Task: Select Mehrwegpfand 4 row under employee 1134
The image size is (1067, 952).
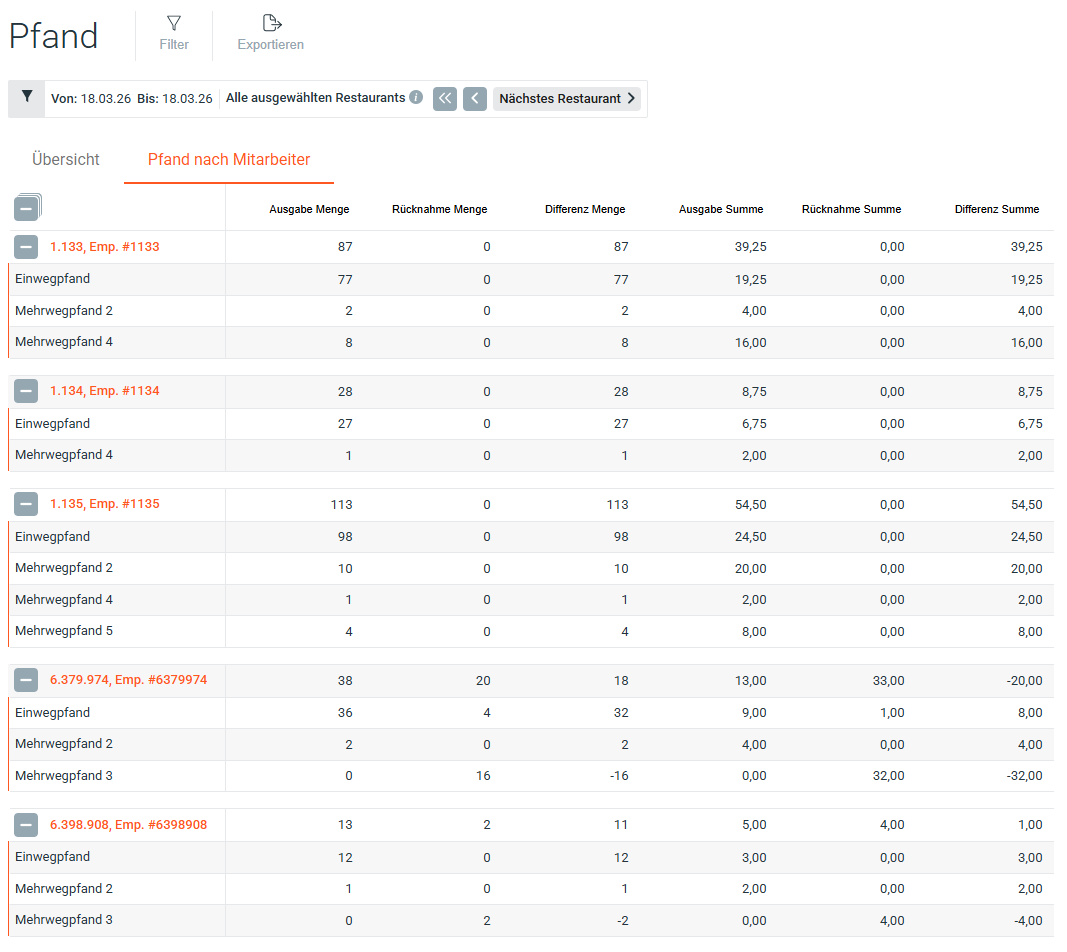Action: (531, 455)
